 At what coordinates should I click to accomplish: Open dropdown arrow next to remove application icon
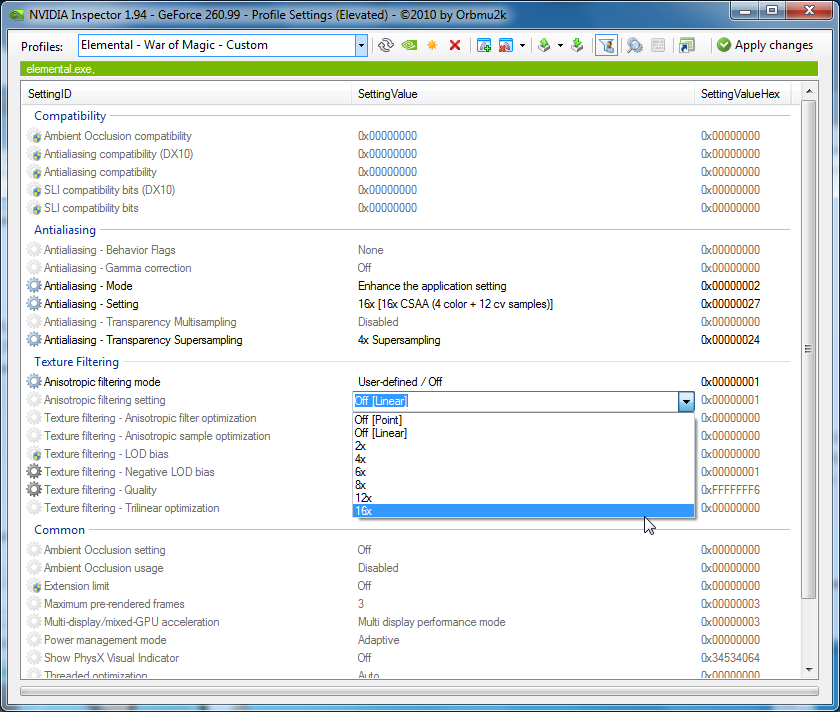pos(522,45)
